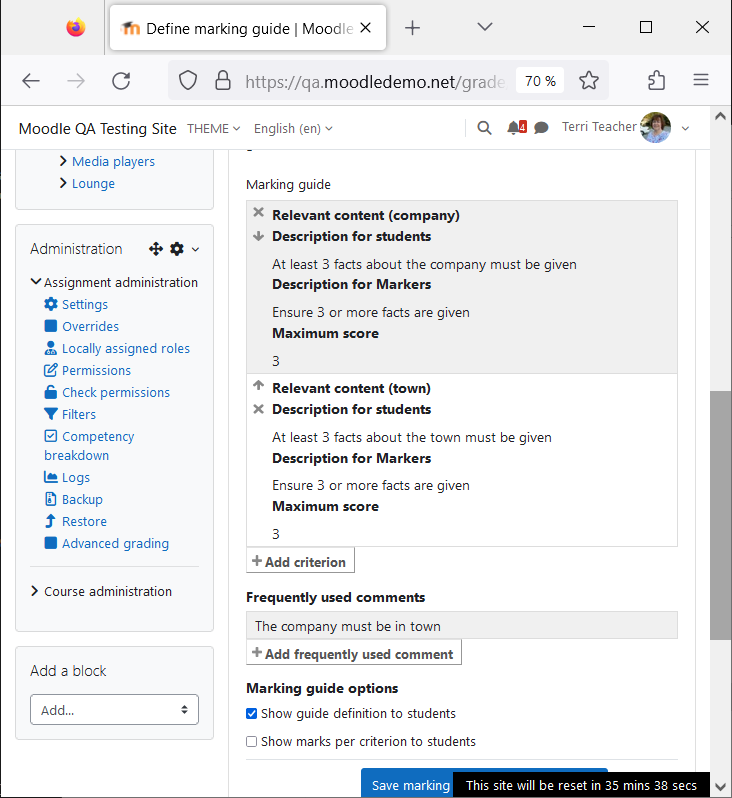Click the page's vertical scrollbar thumb
The image size is (732, 798).
720,515
